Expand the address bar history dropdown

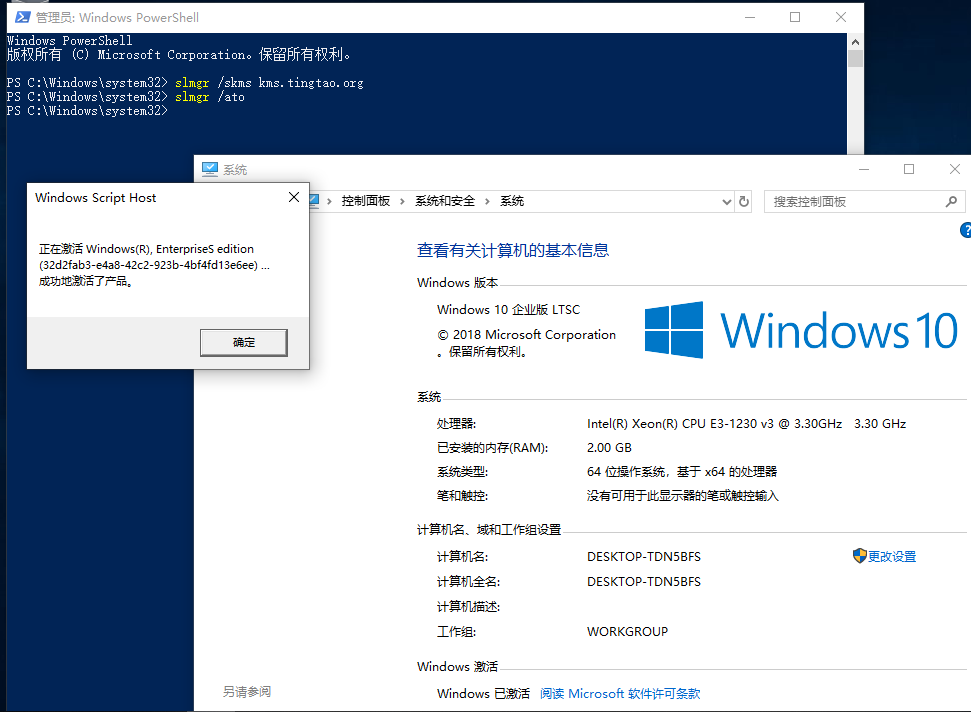[726, 202]
